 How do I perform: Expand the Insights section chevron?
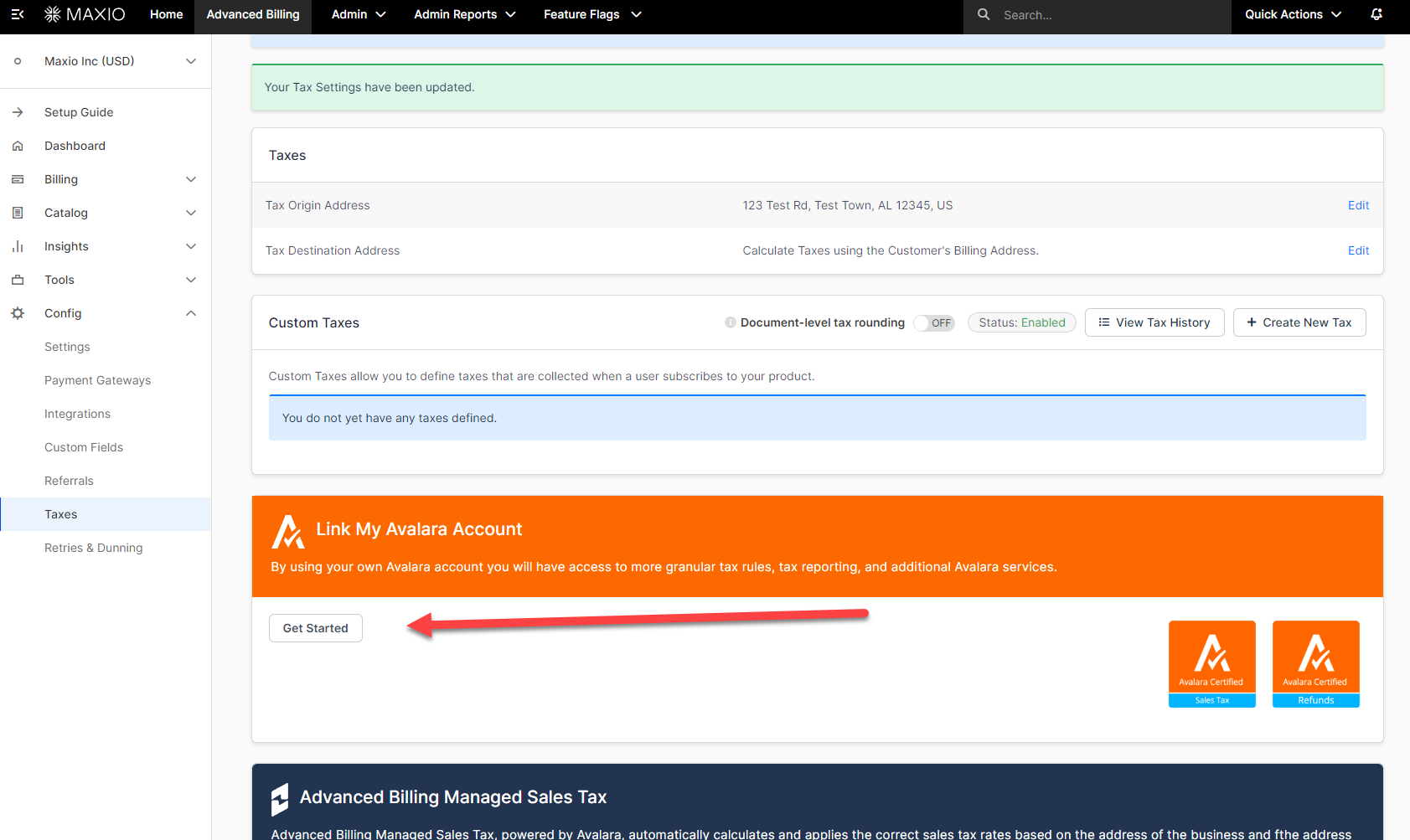pyautogui.click(x=191, y=246)
